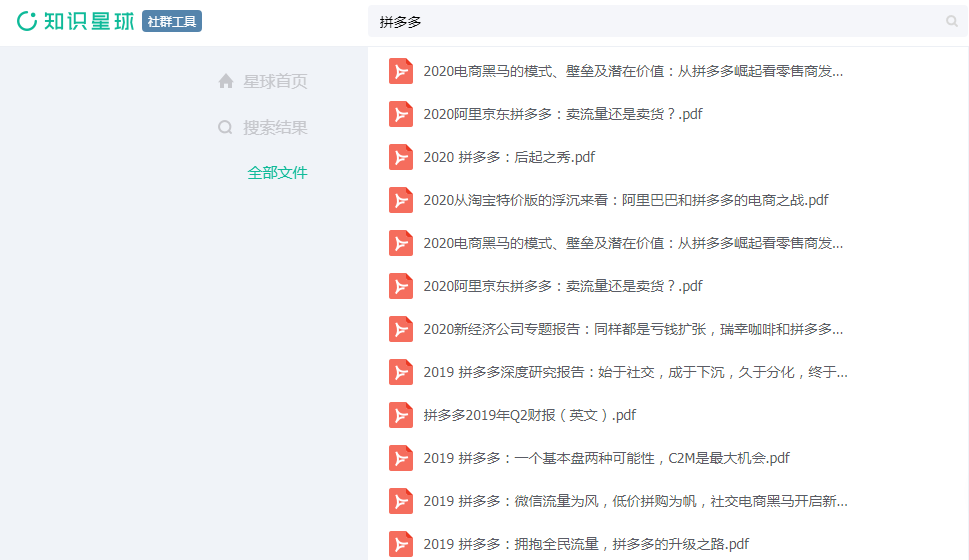Click PDF icon of 2019 拼多多：微信流量为风 file

[x=400, y=501]
